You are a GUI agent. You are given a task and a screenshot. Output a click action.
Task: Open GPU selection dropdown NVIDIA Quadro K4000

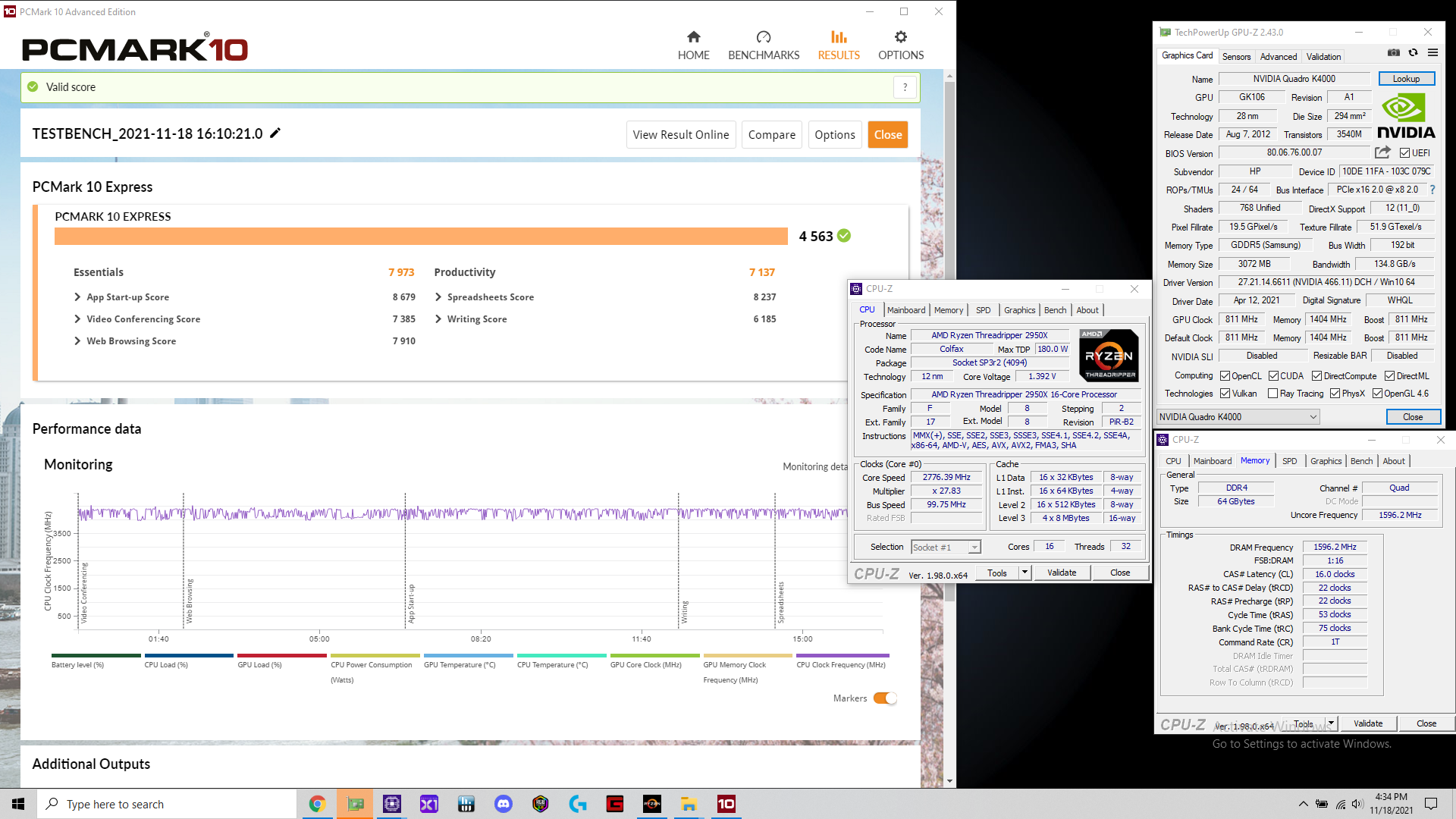(1238, 417)
